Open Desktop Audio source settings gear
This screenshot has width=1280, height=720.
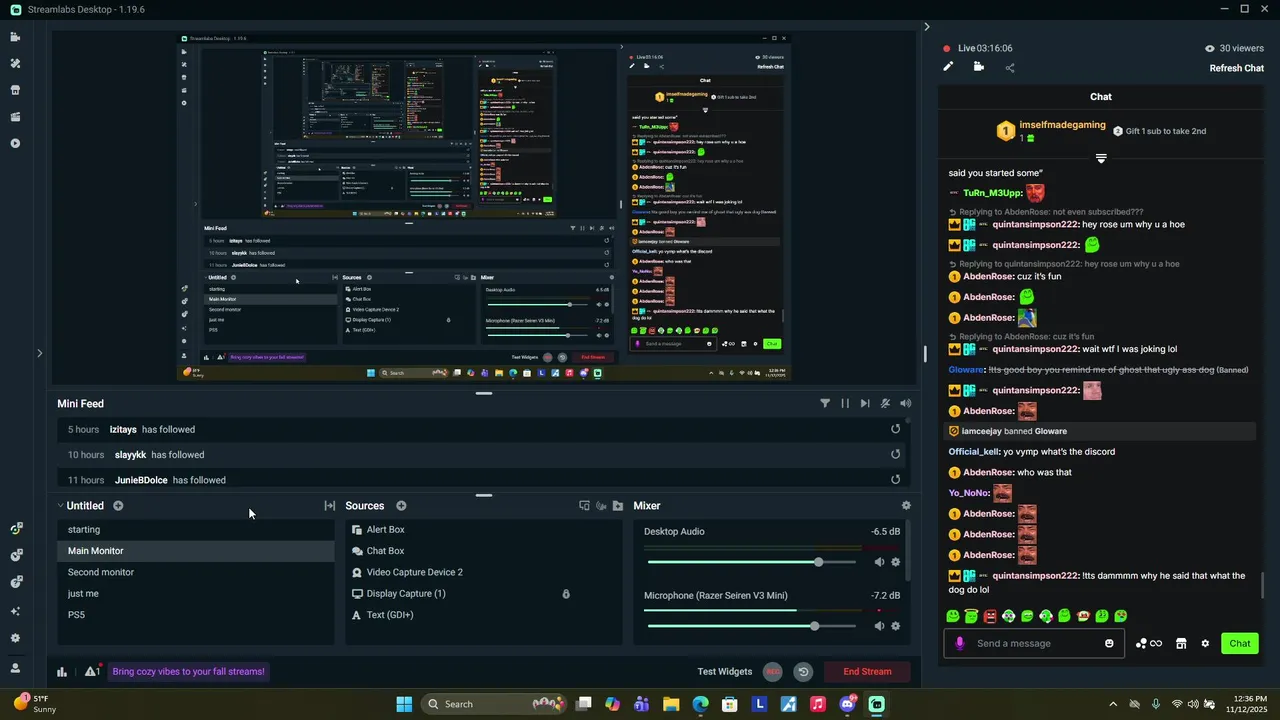895,562
